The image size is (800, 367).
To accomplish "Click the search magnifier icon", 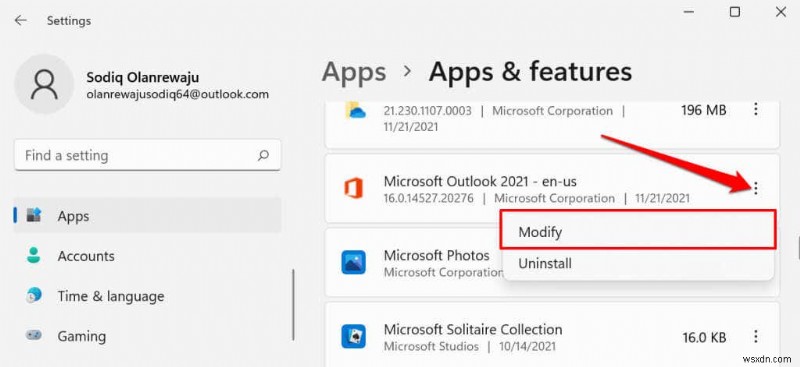I will [263, 155].
